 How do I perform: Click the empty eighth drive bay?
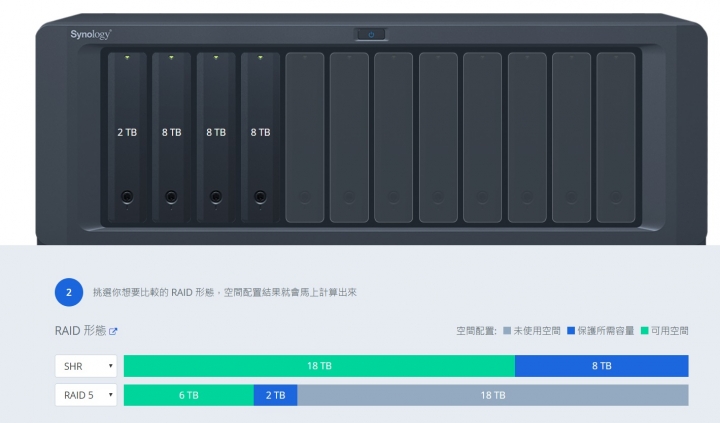tap(438, 137)
